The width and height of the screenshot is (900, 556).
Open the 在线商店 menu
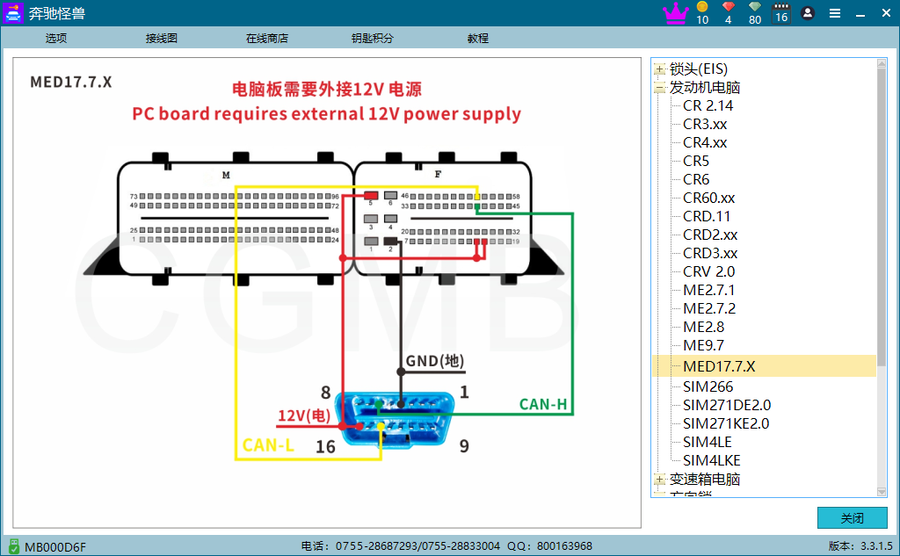coord(267,38)
